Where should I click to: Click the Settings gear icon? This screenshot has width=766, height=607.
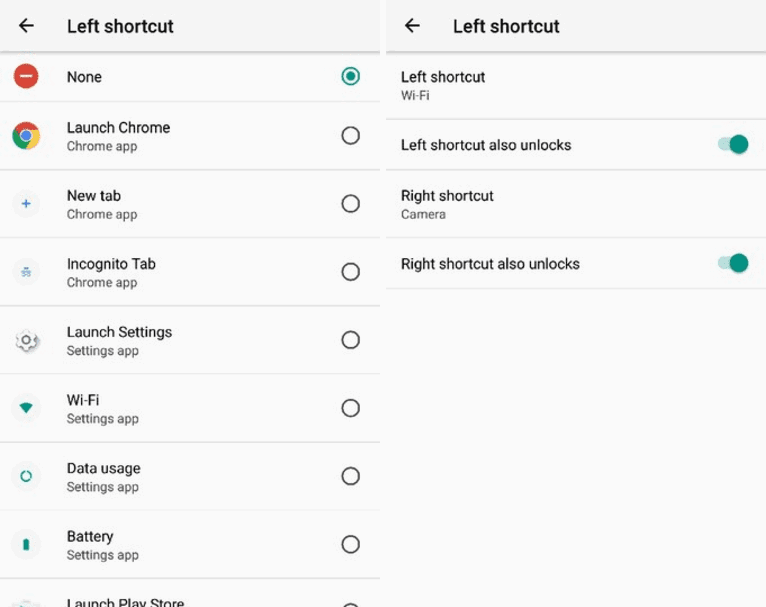[x=26, y=341]
